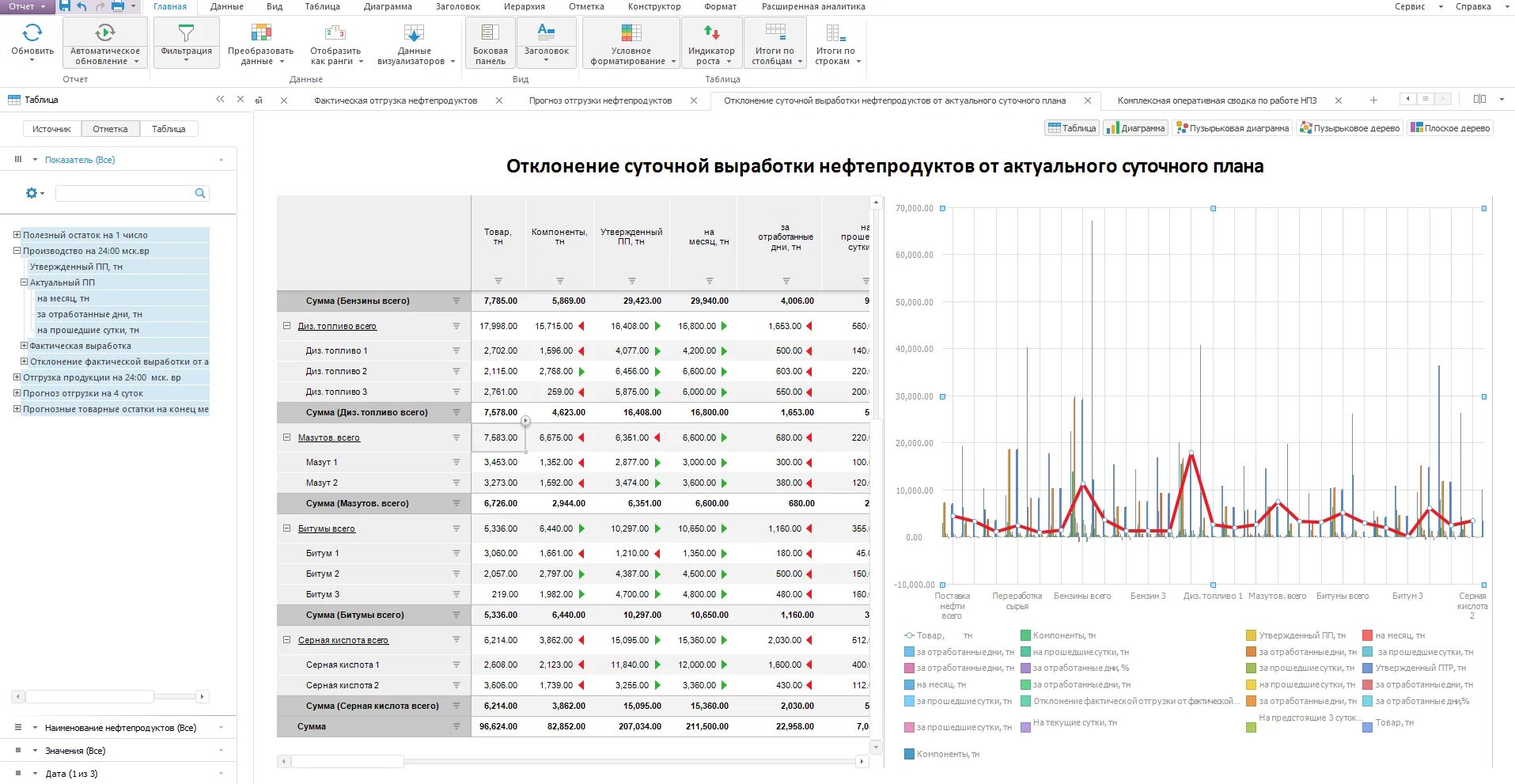Open the Конструктор ribbon tab
Screen dimensions: 1515x784
(654, 6)
